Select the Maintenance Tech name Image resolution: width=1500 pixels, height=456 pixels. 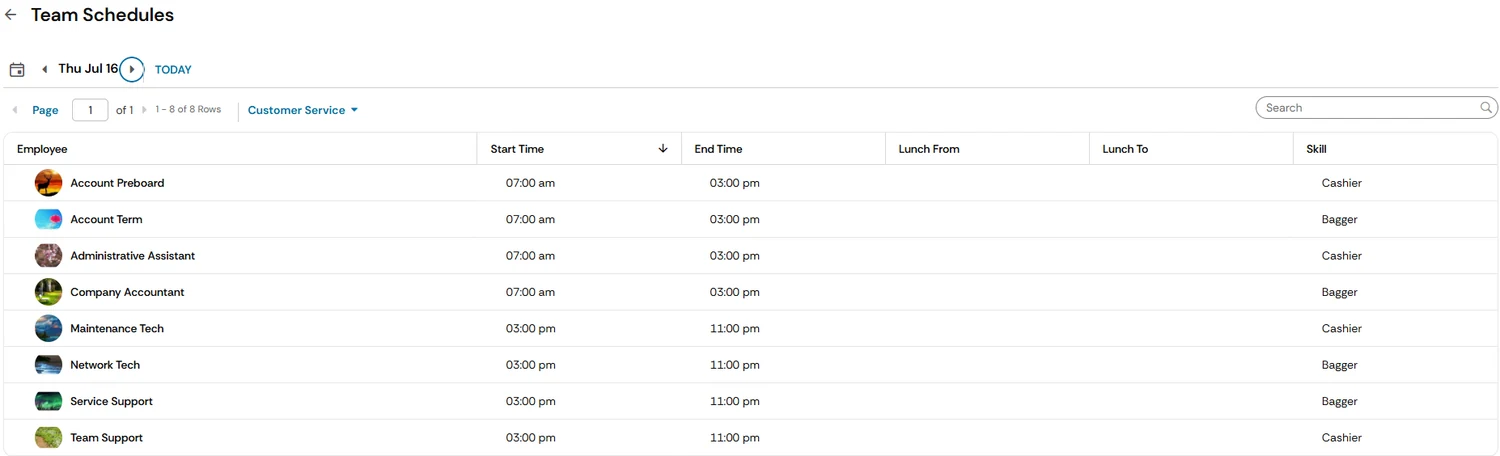(117, 328)
